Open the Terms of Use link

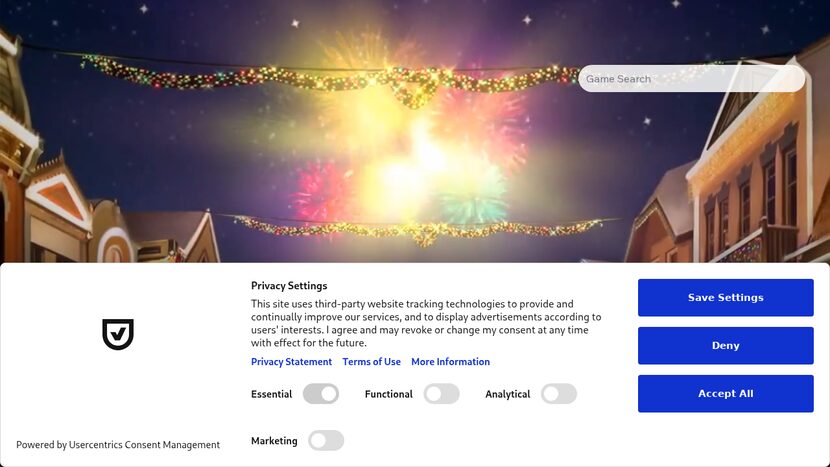371,362
